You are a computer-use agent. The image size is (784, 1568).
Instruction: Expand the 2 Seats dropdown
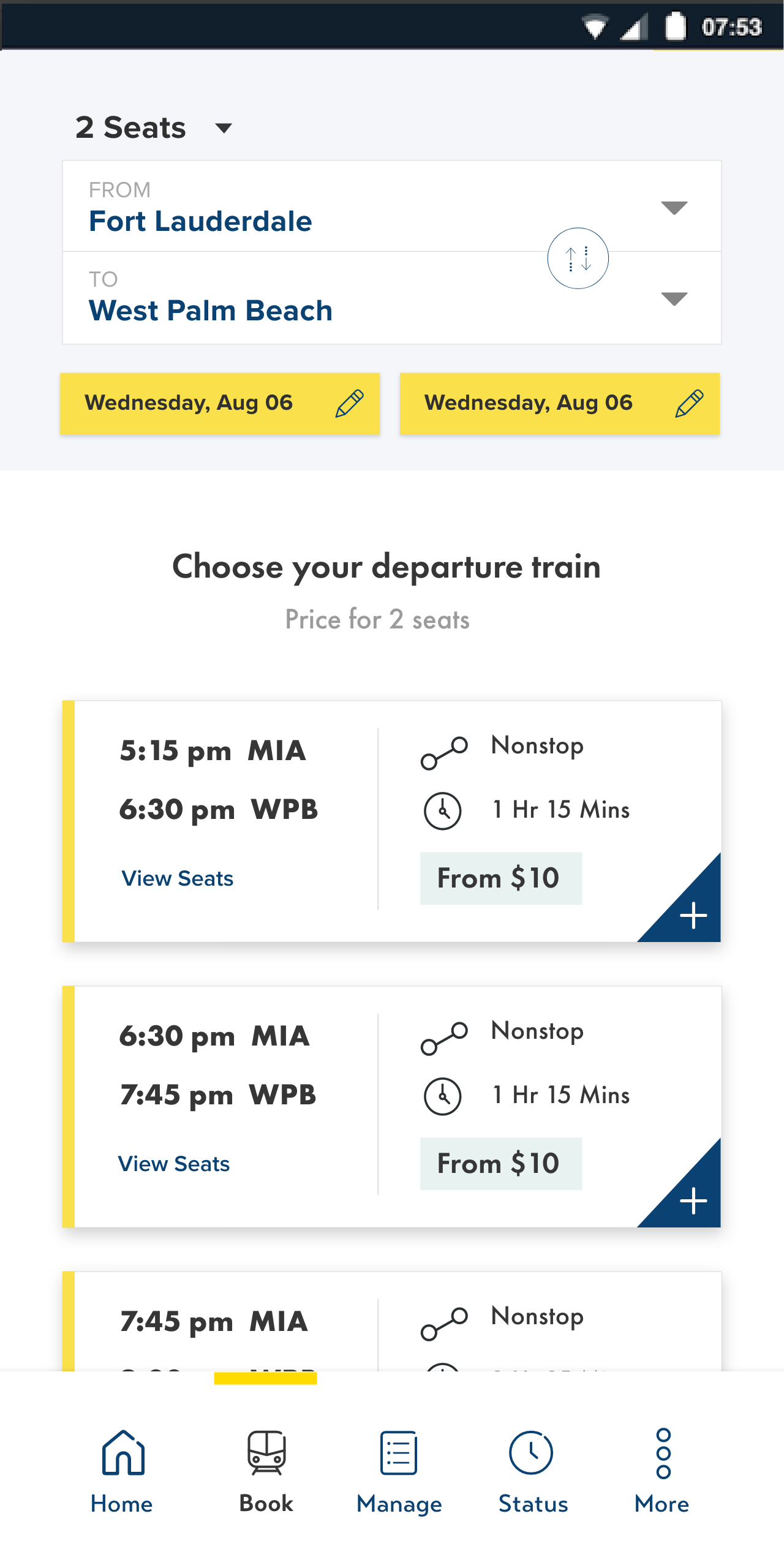coord(224,128)
